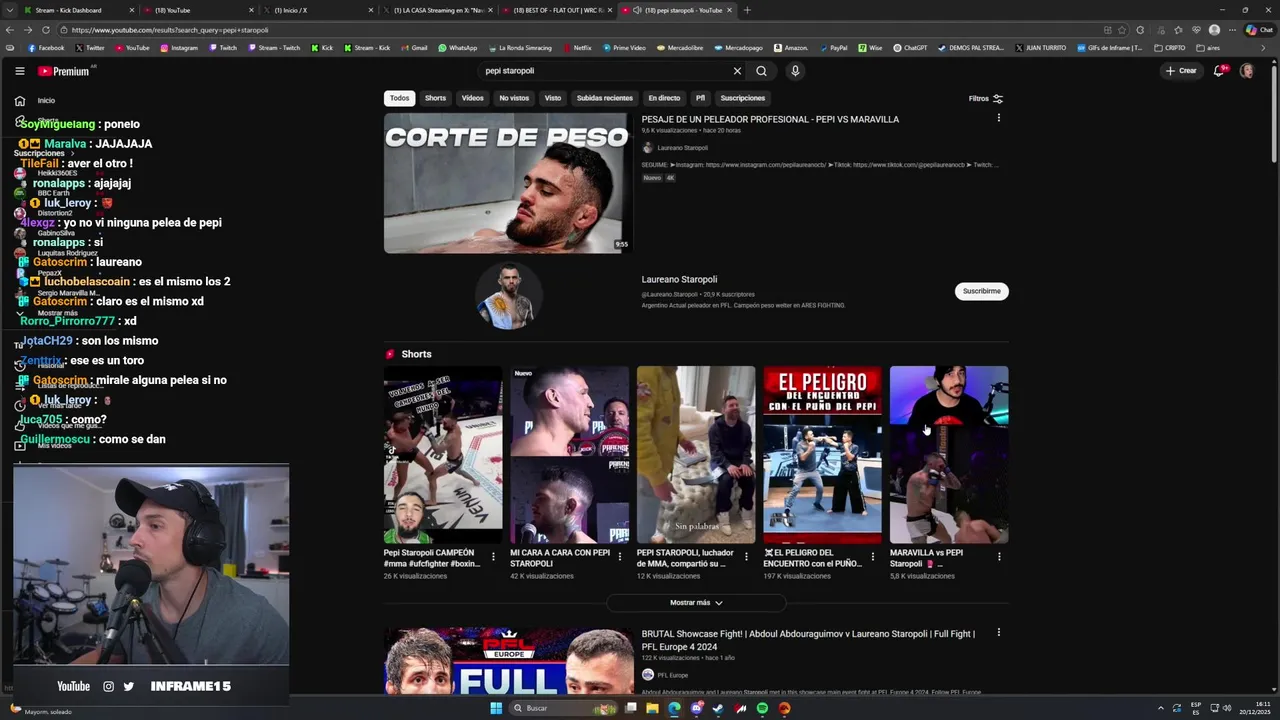Click Laureano Staropoli channel avatar
The height and width of the screenshot is (720, 1280).
[x=509, y=296]
